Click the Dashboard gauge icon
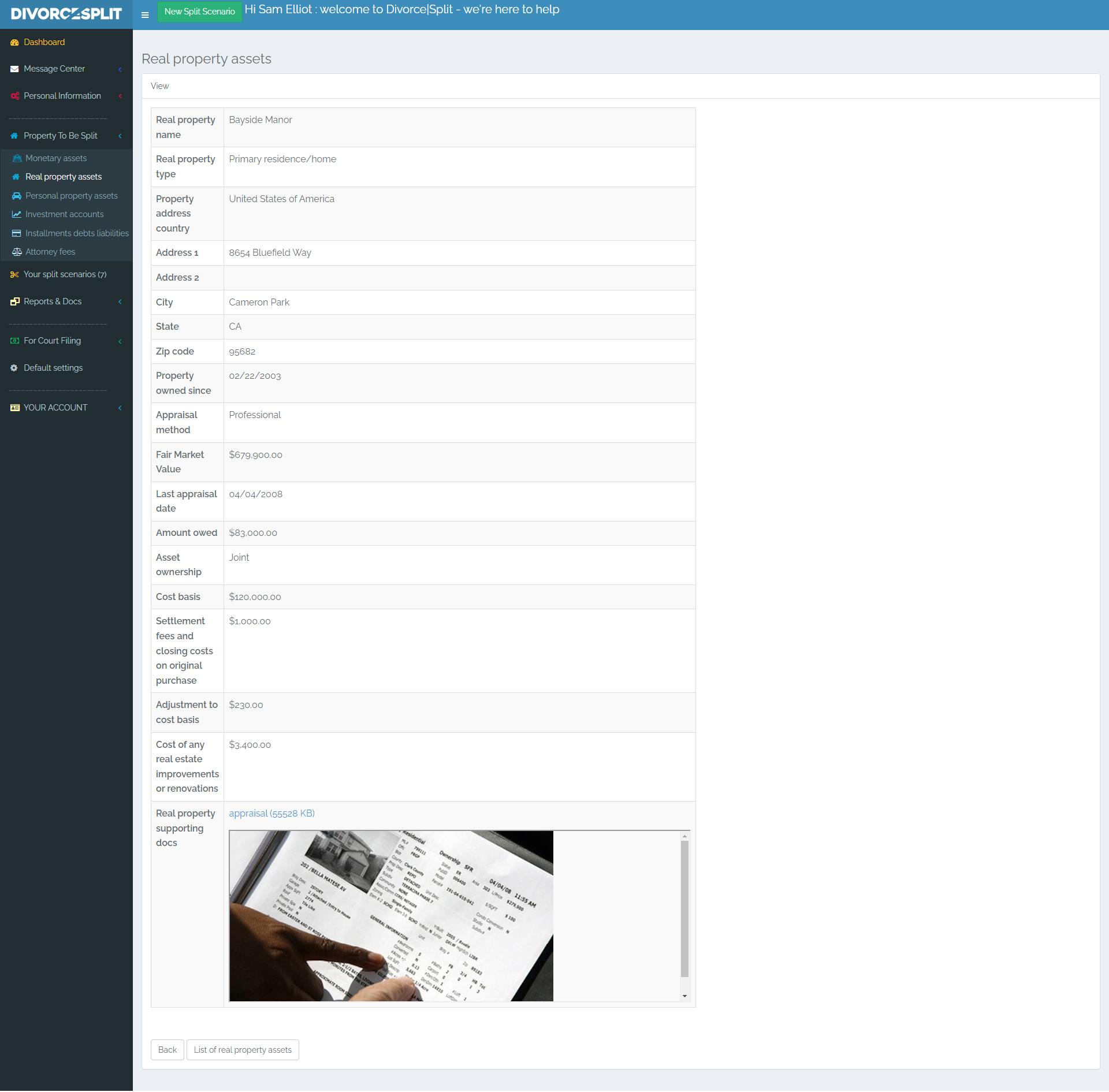 point(14,42)
